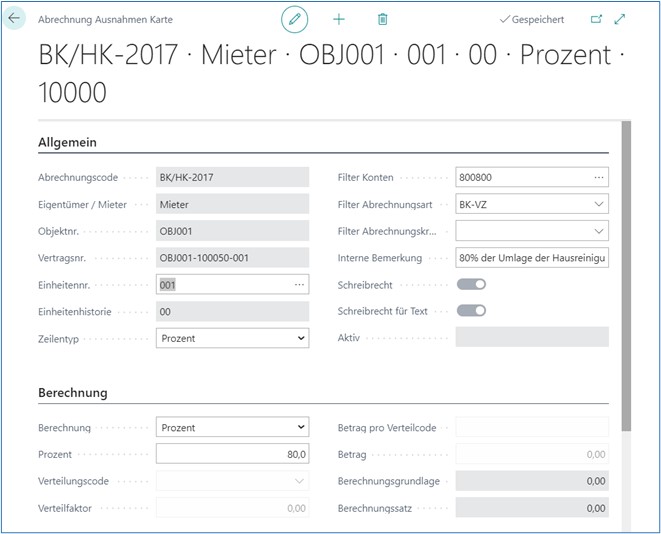661x534 pixels.
Task: Click the Eigentümer / Mieter value Mieter
Action: point(232,204)
